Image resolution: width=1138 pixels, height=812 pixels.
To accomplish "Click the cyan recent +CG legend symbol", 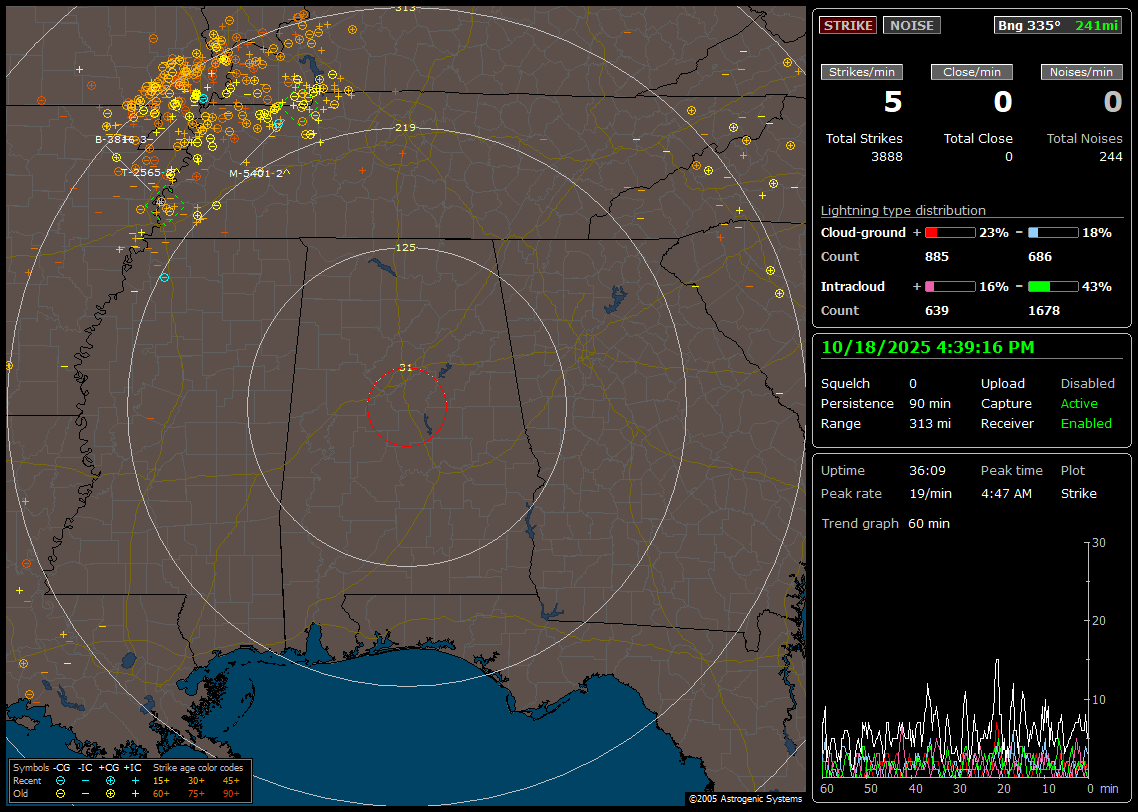I will tap(110, 780).
